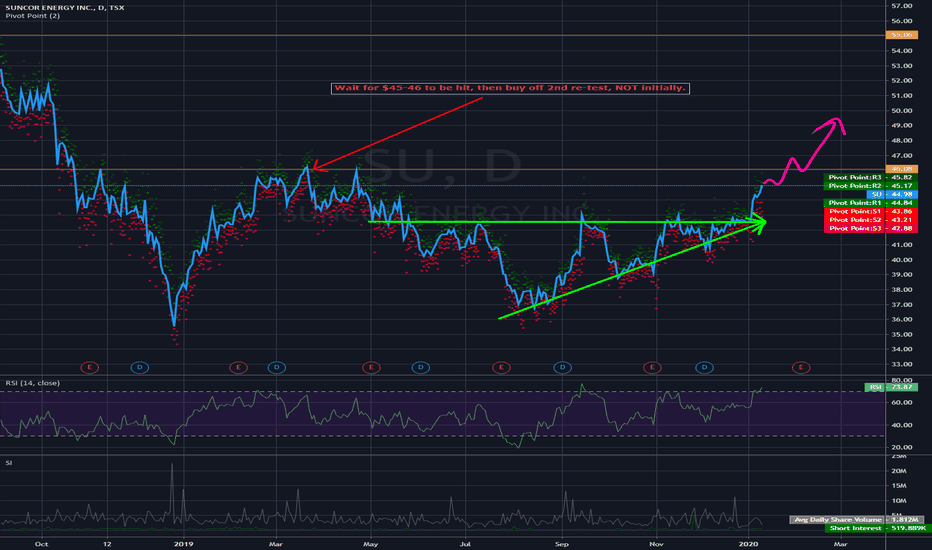Select the Pivot Point (2) indicator legend
The image size is (932, 550).
[33, 15]
